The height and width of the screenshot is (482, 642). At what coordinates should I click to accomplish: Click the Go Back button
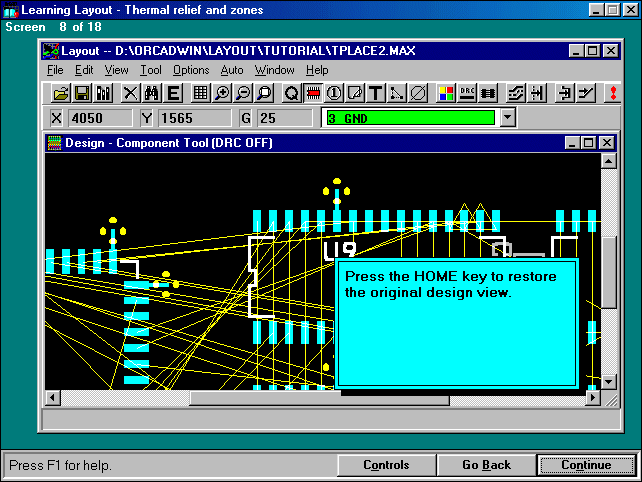(x=486, y=465)
